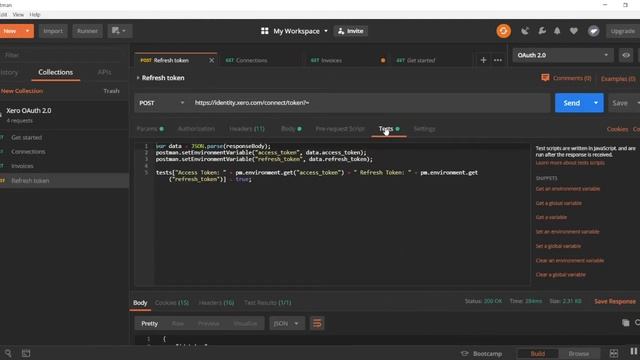640x360 pixels.
Task: Add a new request tab with plus
Action: click(483, 60)
